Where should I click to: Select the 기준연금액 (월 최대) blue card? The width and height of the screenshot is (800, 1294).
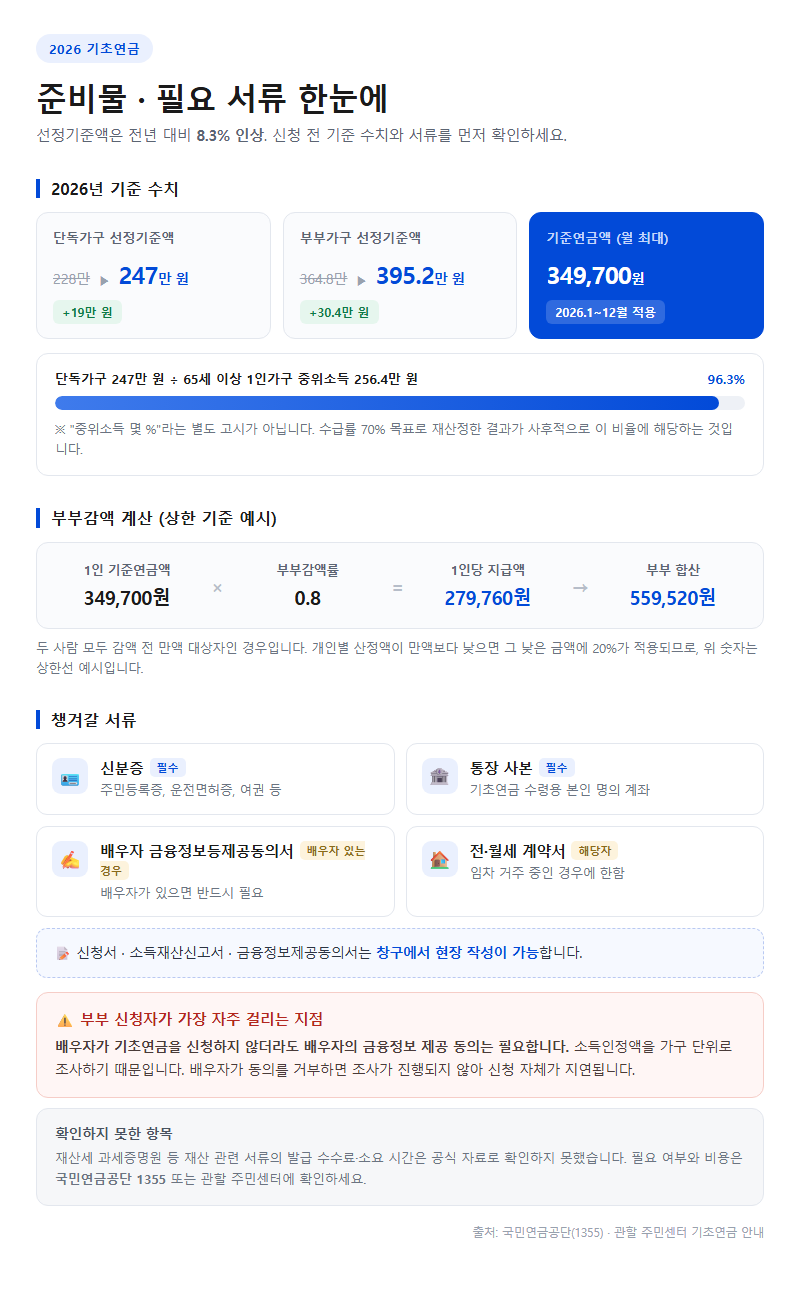(646, 275)
